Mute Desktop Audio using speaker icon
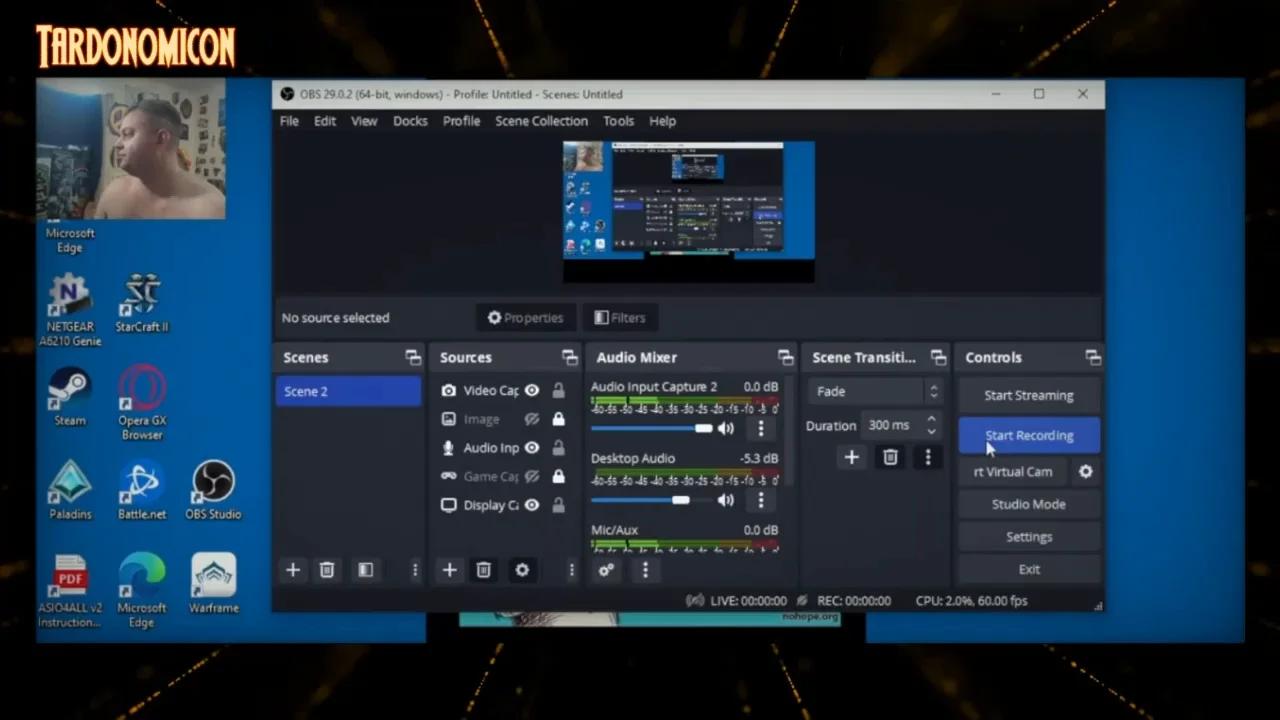Viewport: 1280px width, 720px height. pyautogui.click(x=725, y=500)
